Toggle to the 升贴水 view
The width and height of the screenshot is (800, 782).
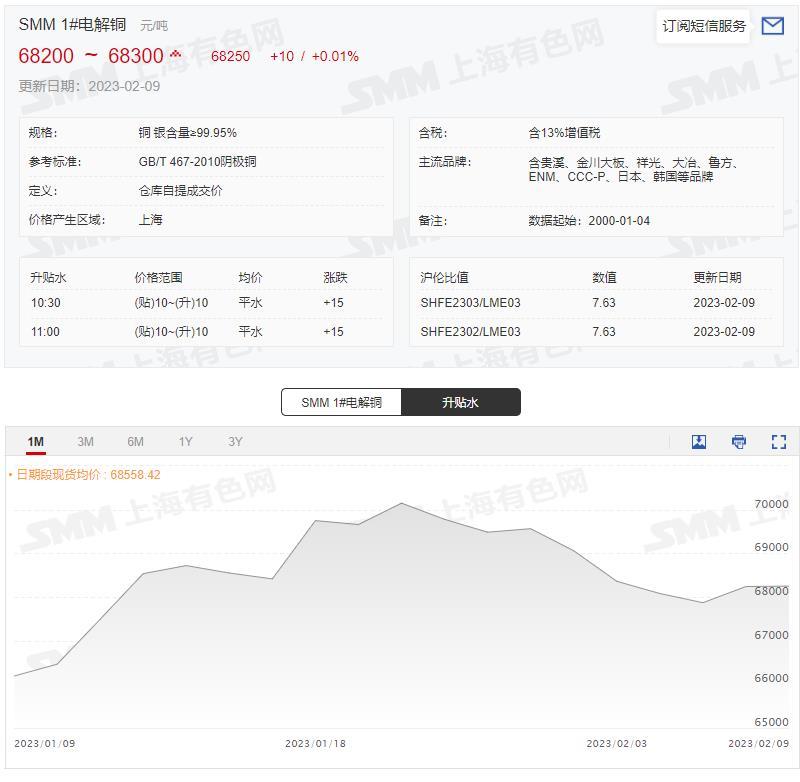461,401
